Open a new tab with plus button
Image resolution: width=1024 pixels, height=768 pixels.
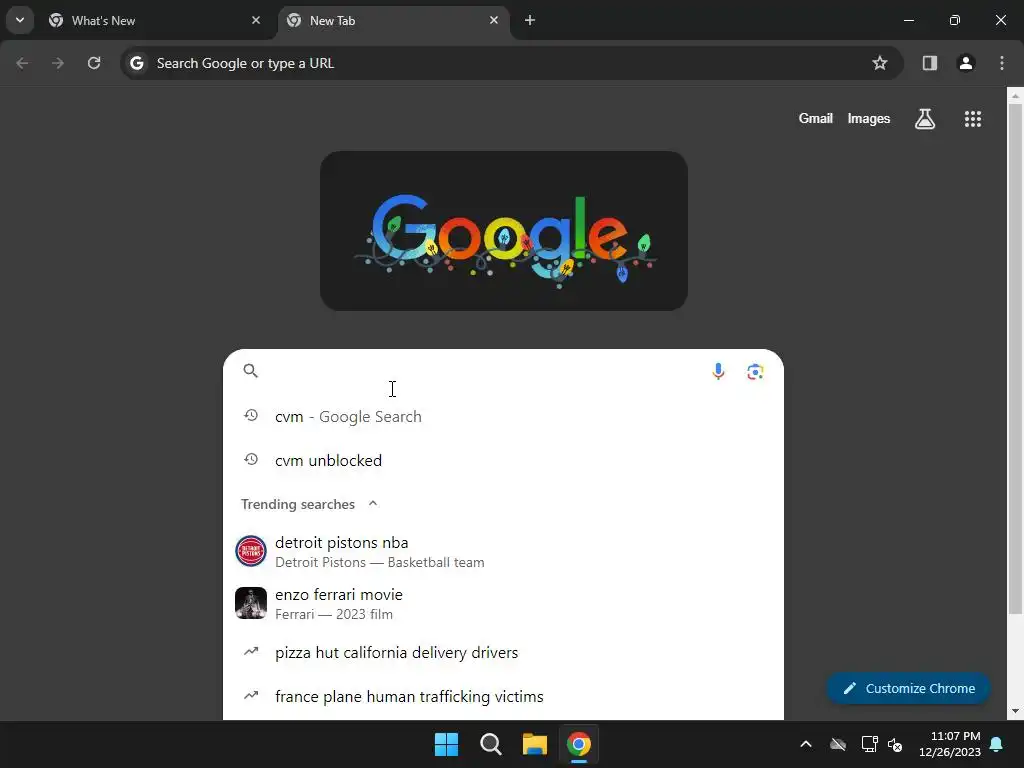tap(530, 20)
